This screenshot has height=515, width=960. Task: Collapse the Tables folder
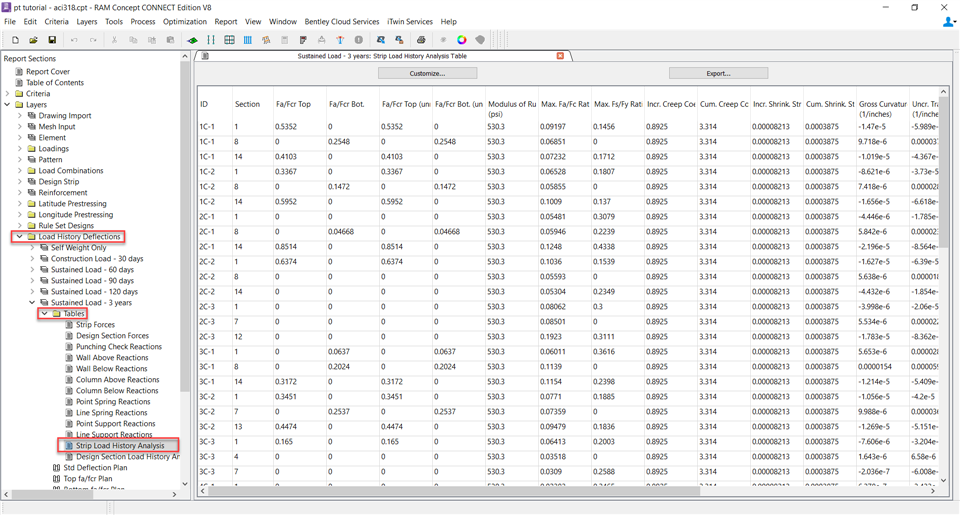(45, 314)
